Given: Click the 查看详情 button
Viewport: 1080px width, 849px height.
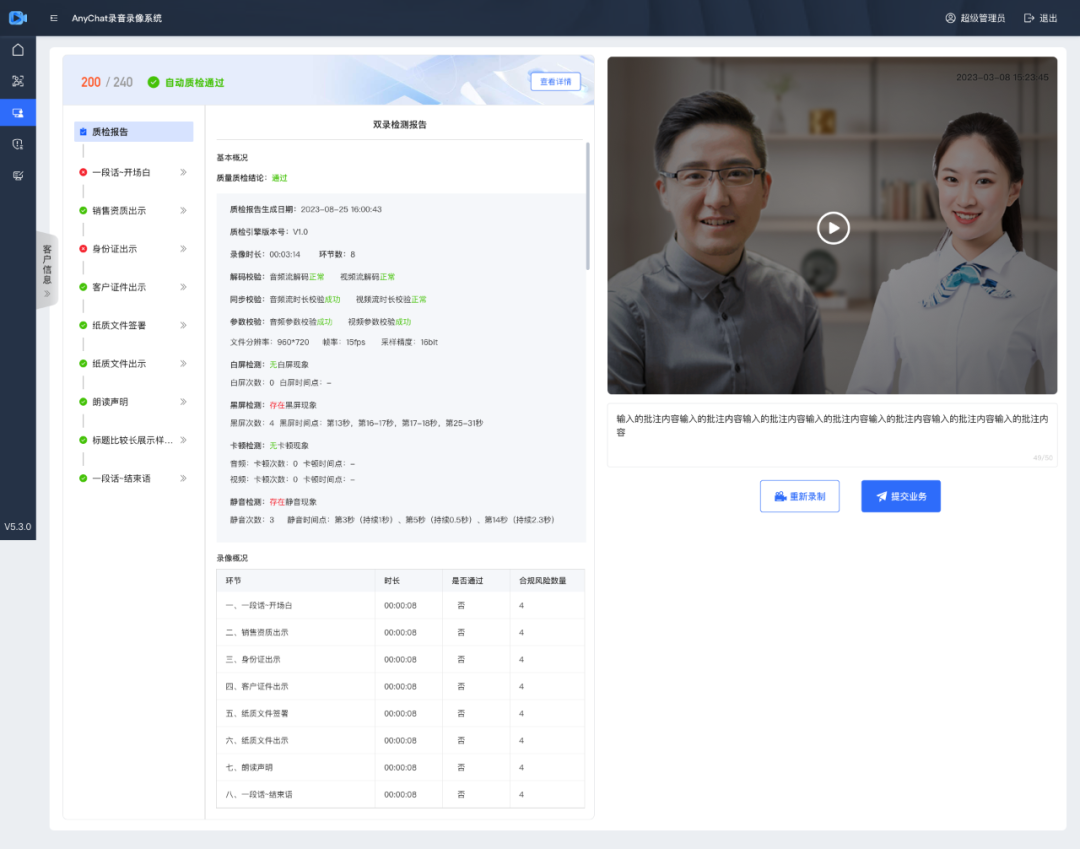Looking at the screenshot, I should pyautogui.click(x=555, y=82).
